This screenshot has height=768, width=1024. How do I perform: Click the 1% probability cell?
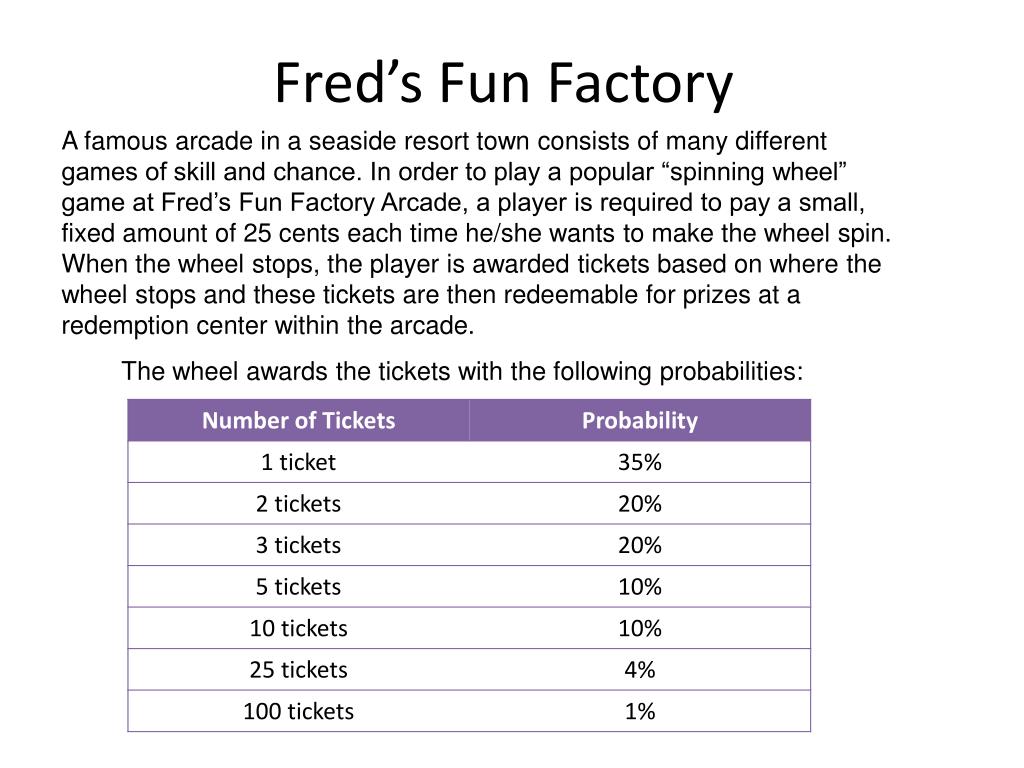640,711
